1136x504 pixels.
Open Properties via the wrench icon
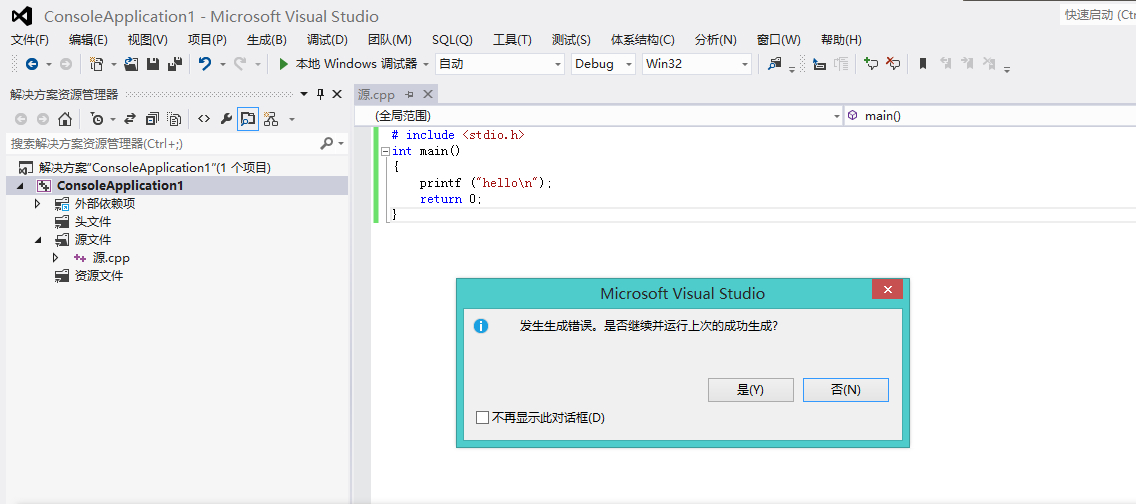coord(226,119)
